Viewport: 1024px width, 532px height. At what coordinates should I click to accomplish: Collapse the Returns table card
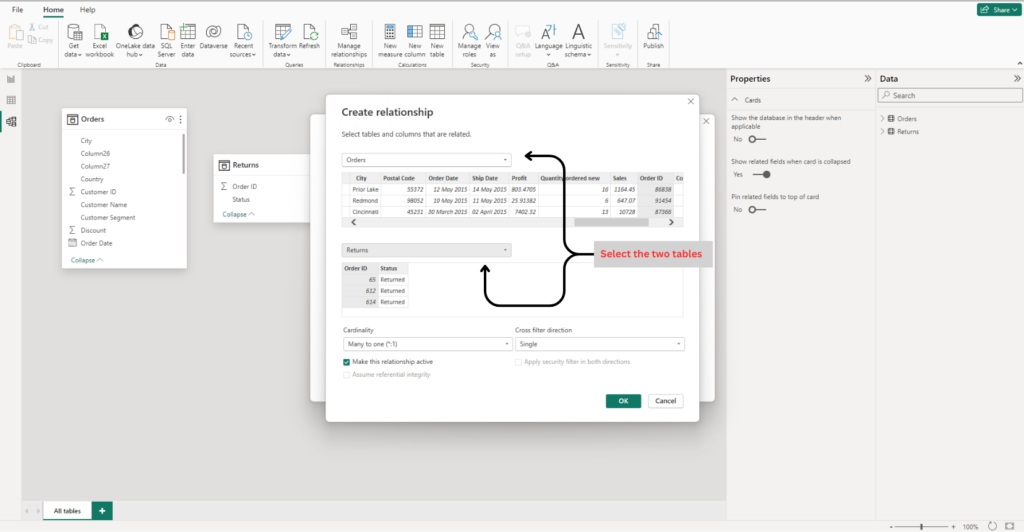(238, 214)
